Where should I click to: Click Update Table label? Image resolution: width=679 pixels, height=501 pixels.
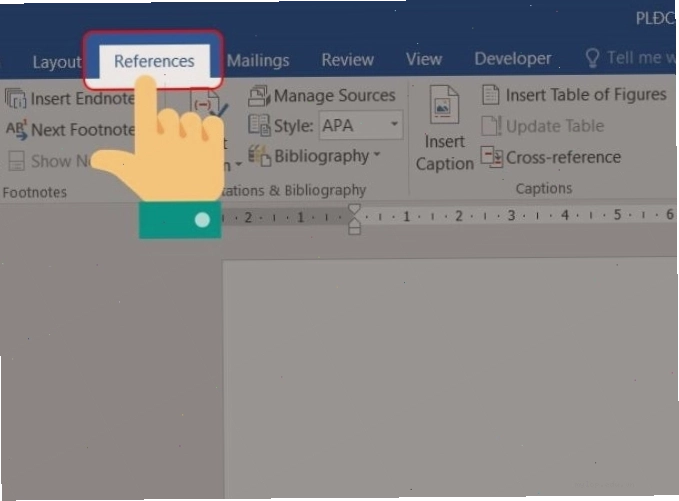coord(555,126)
